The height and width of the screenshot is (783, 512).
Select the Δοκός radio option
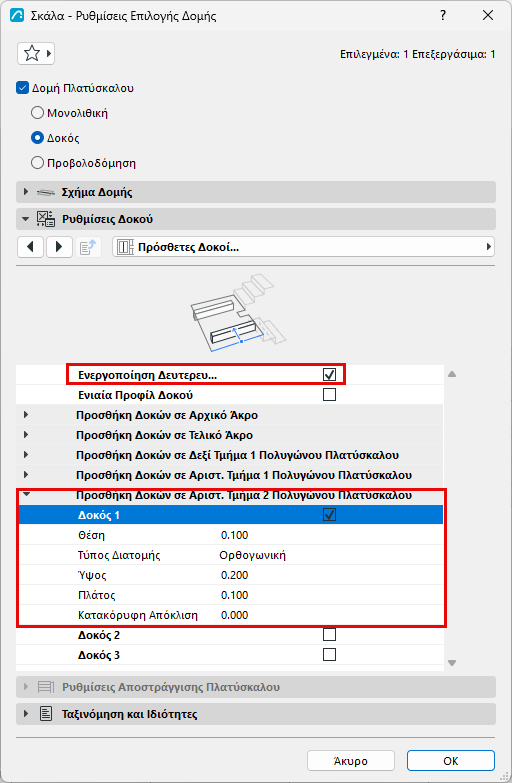(x=37, y=138)
